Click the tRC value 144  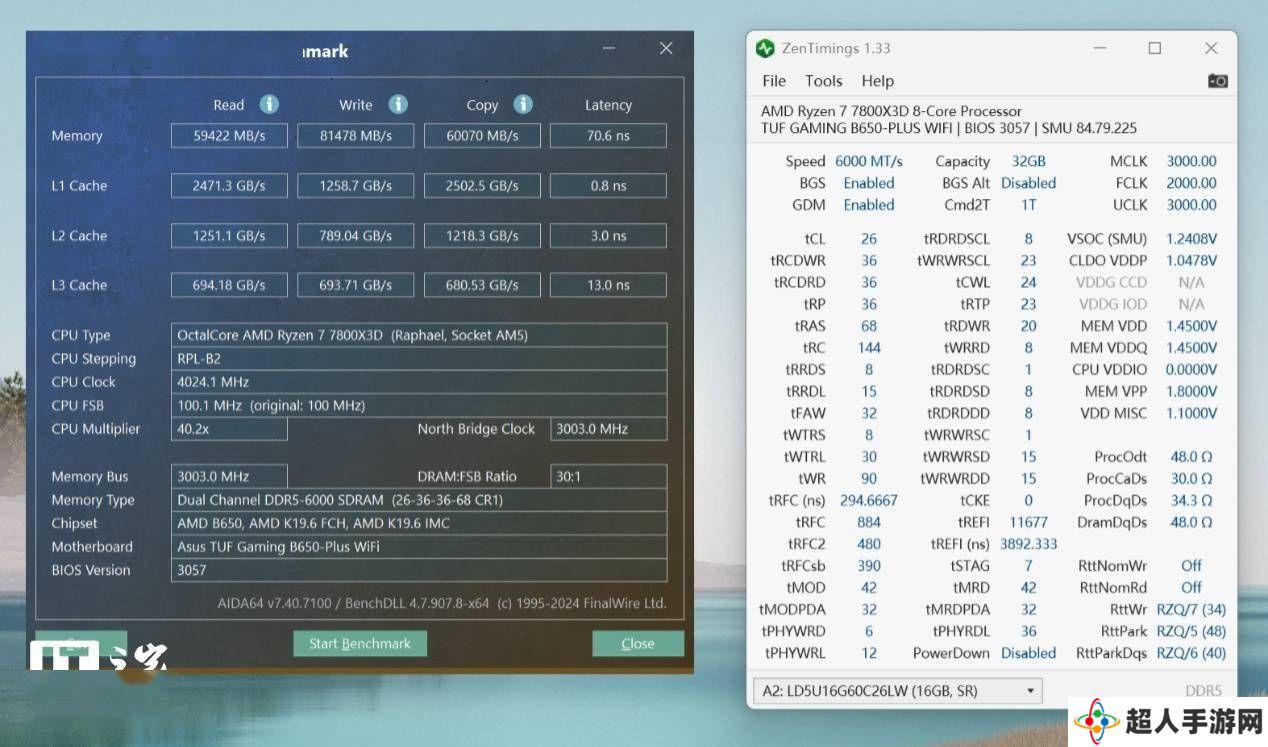tap(869, 348)
